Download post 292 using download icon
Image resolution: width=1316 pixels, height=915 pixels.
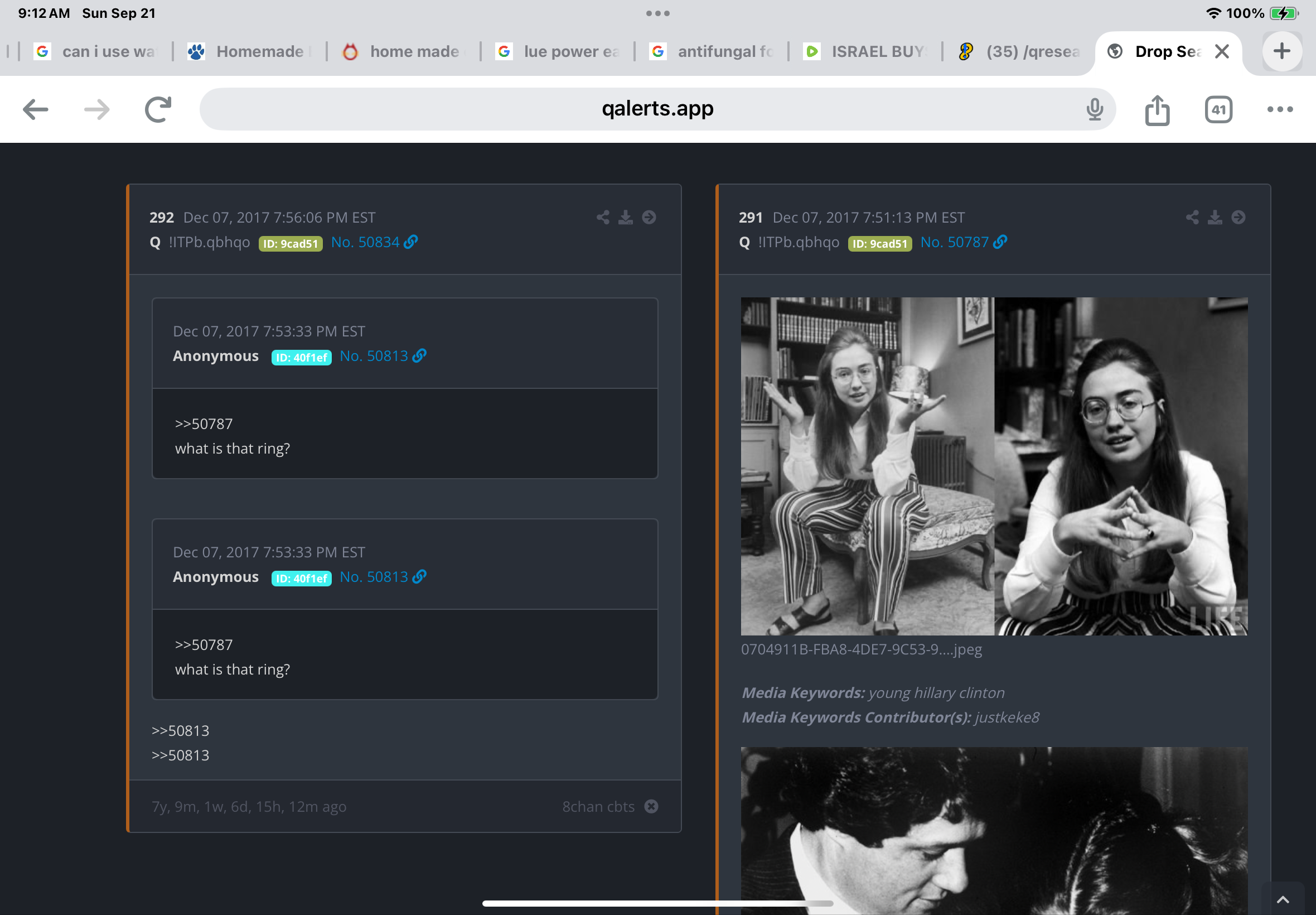click(626, 217)
